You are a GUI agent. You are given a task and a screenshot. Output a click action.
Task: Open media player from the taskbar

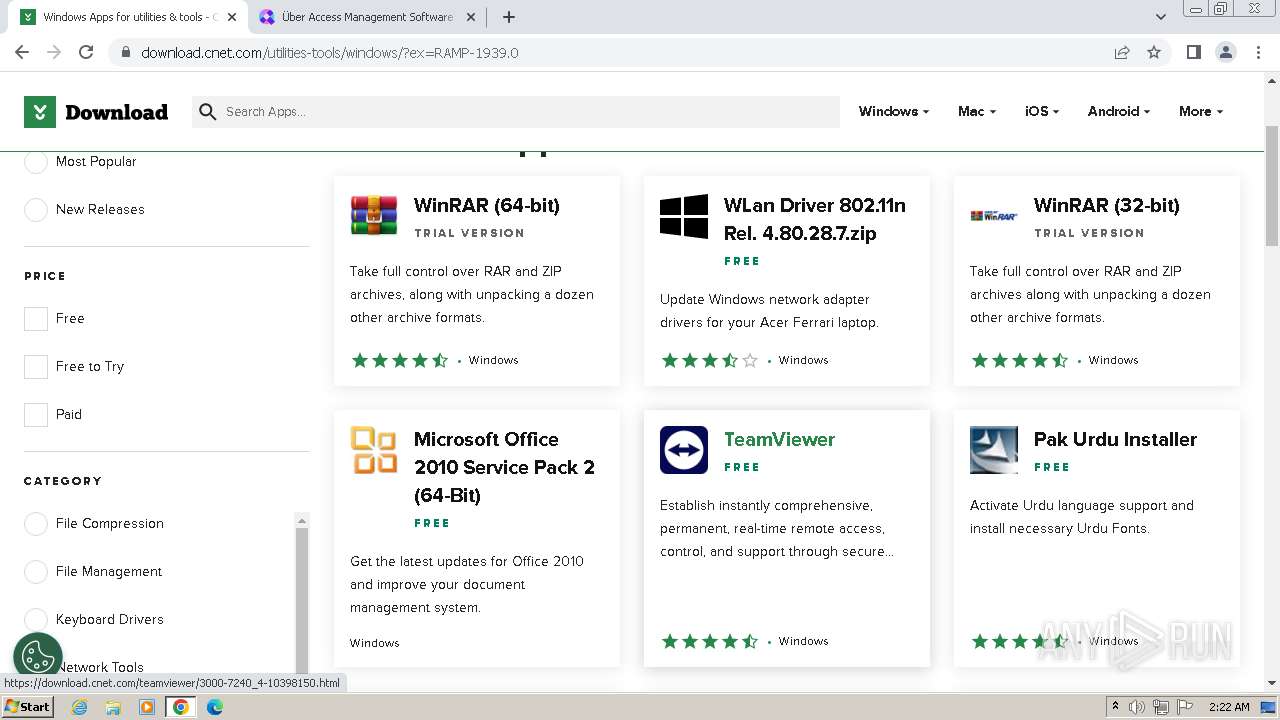[147, 707]
